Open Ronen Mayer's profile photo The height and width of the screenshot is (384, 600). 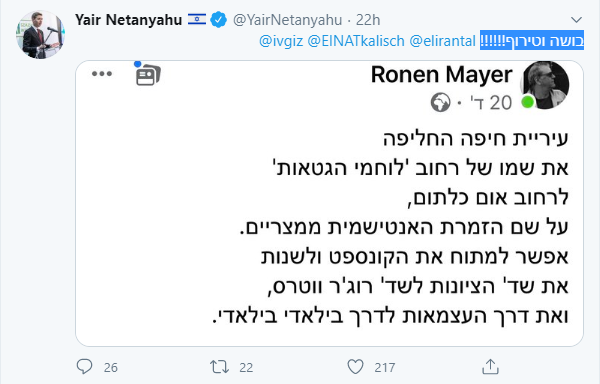(544, 85)
